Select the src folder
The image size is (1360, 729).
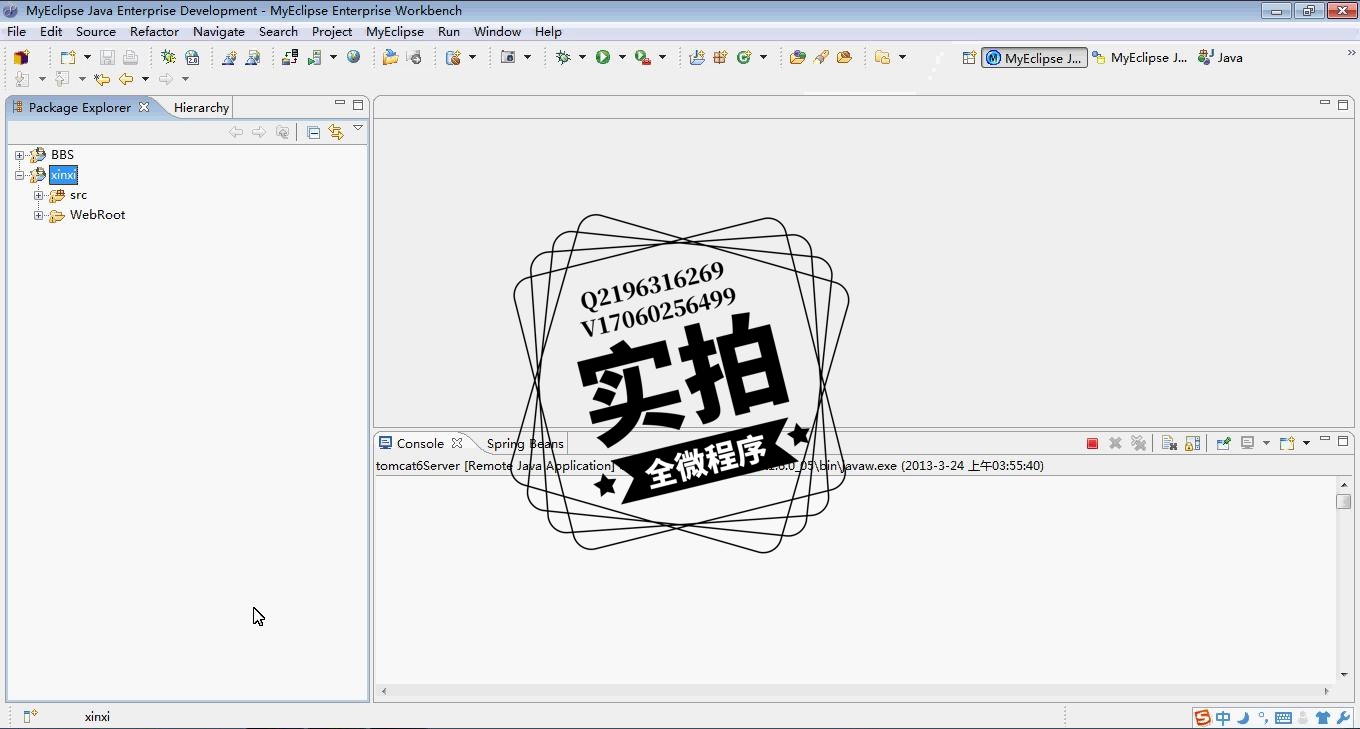tap(78, 195)
